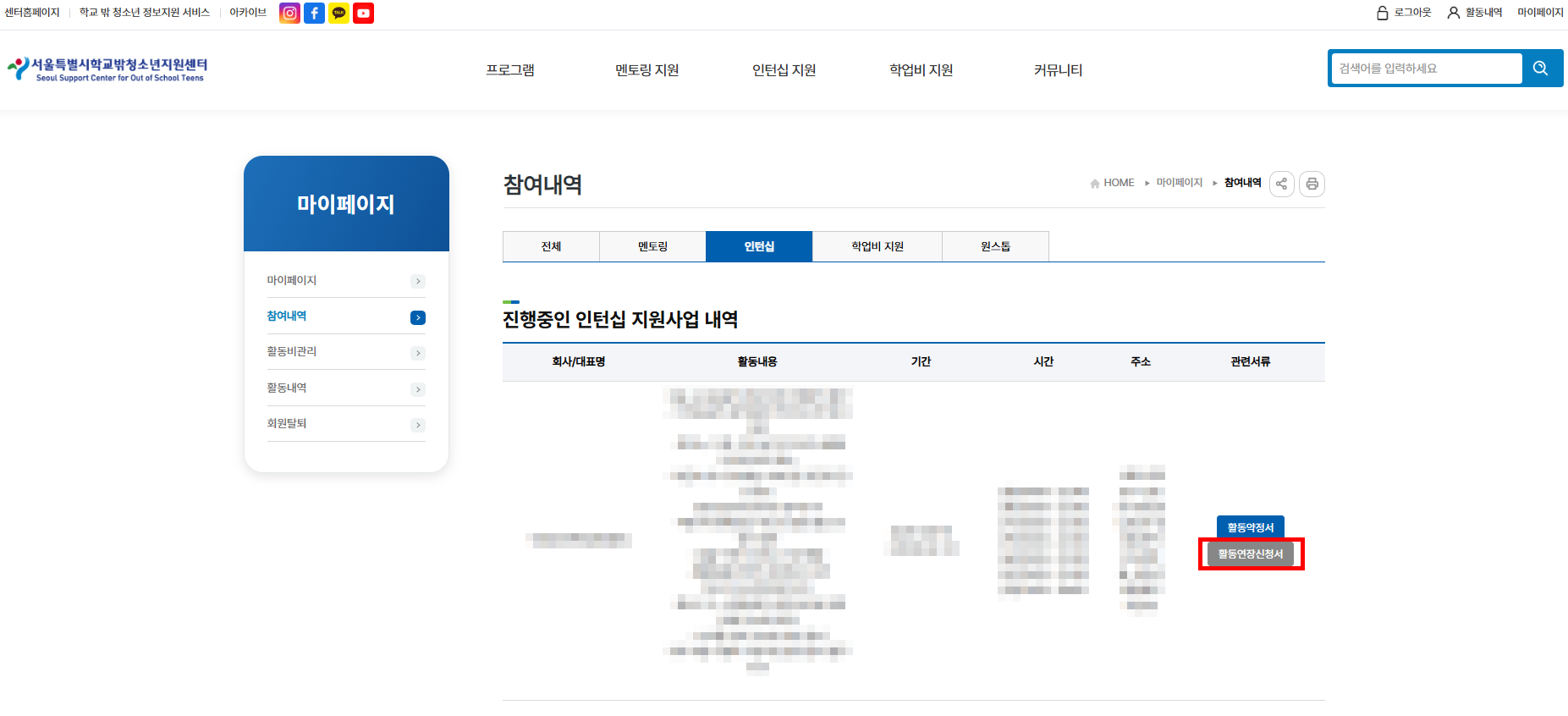
Task: Click the 활동약정서 button
Action: [1251, 527]
